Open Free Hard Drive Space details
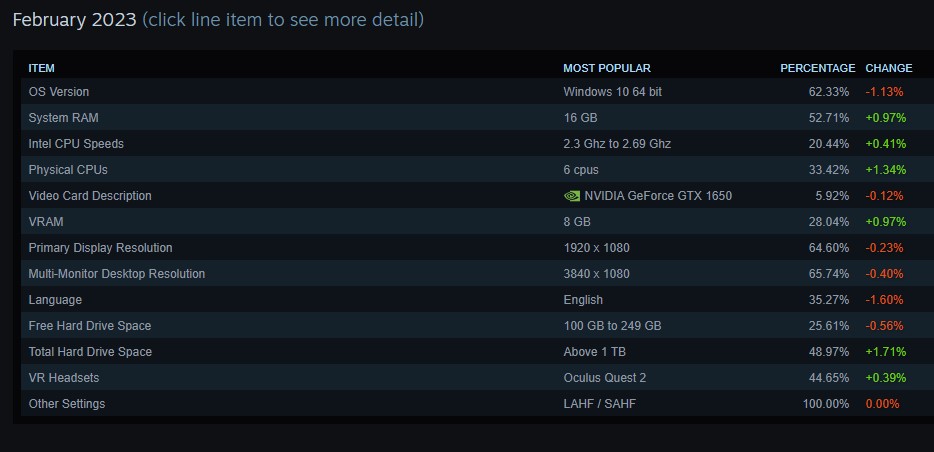Viewport: 934px width, 452px height. point(88,326)
